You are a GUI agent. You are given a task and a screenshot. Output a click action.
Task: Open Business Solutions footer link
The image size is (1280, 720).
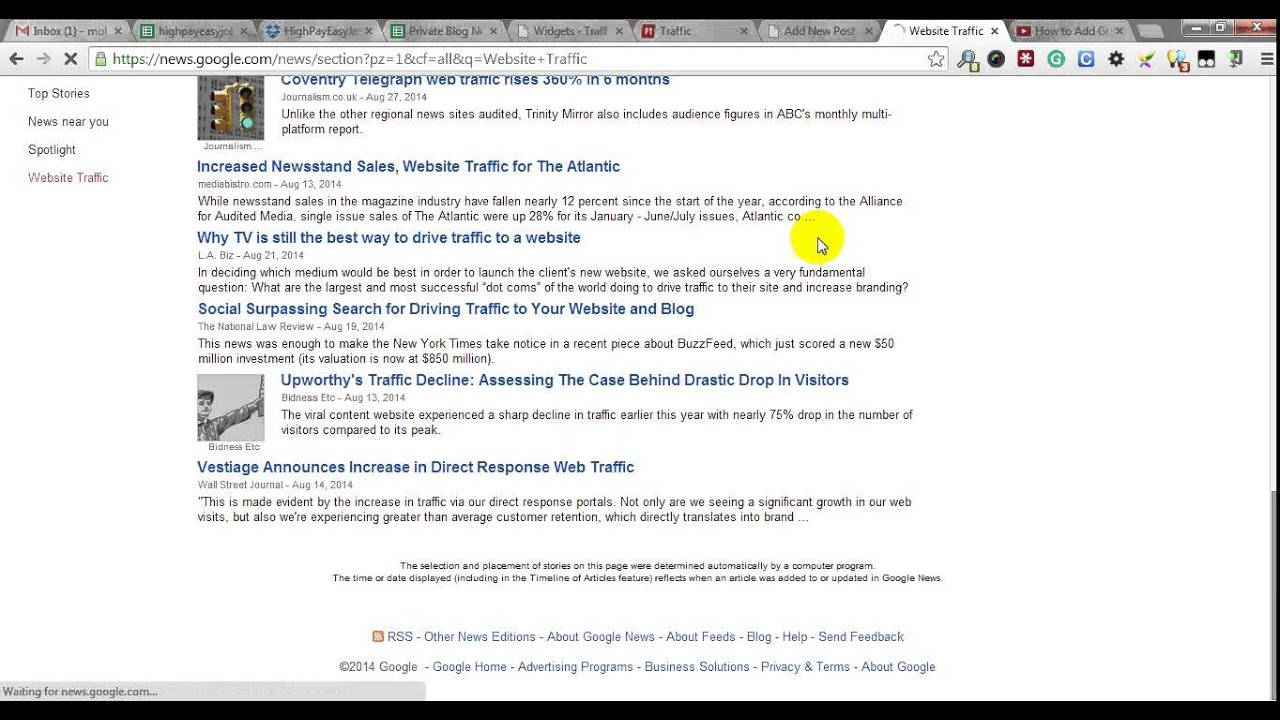[x=697, y=667]
